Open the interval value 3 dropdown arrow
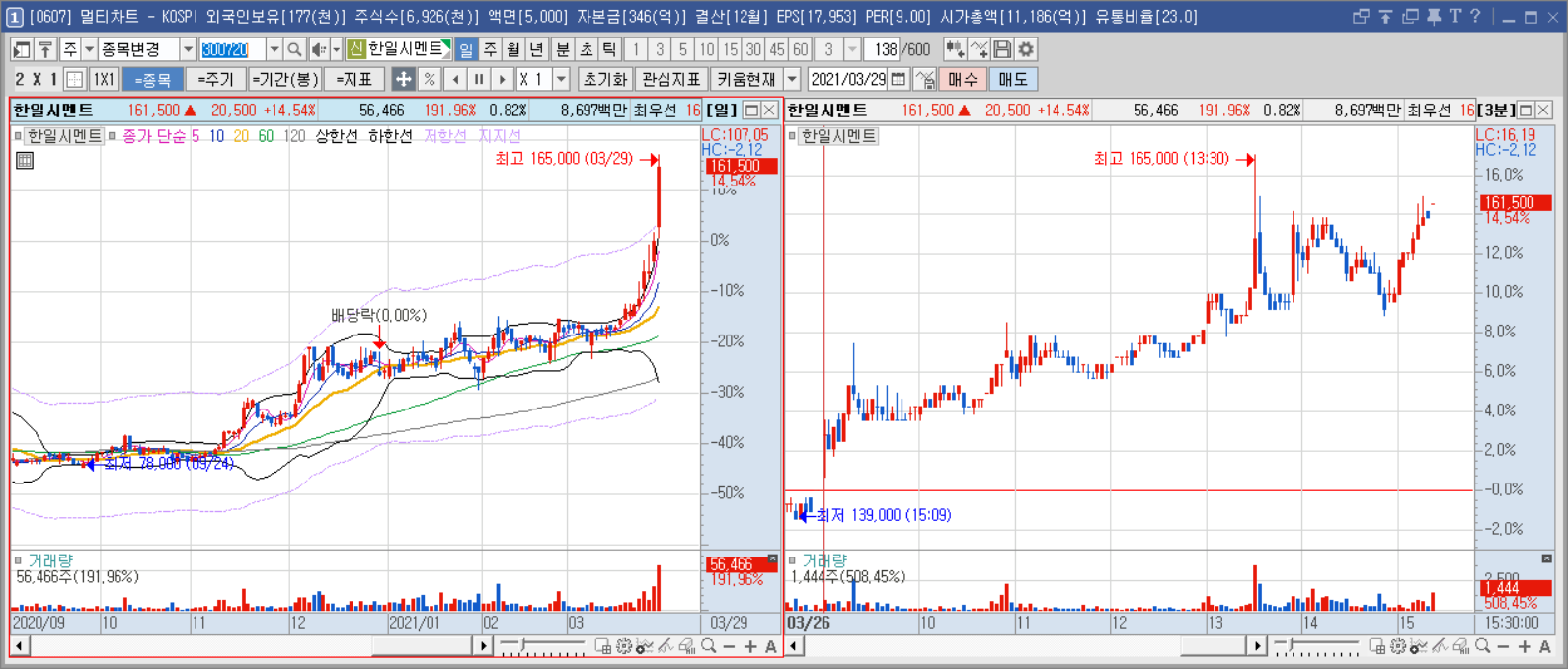This screenshot has width=1568, height=669. 853,49
